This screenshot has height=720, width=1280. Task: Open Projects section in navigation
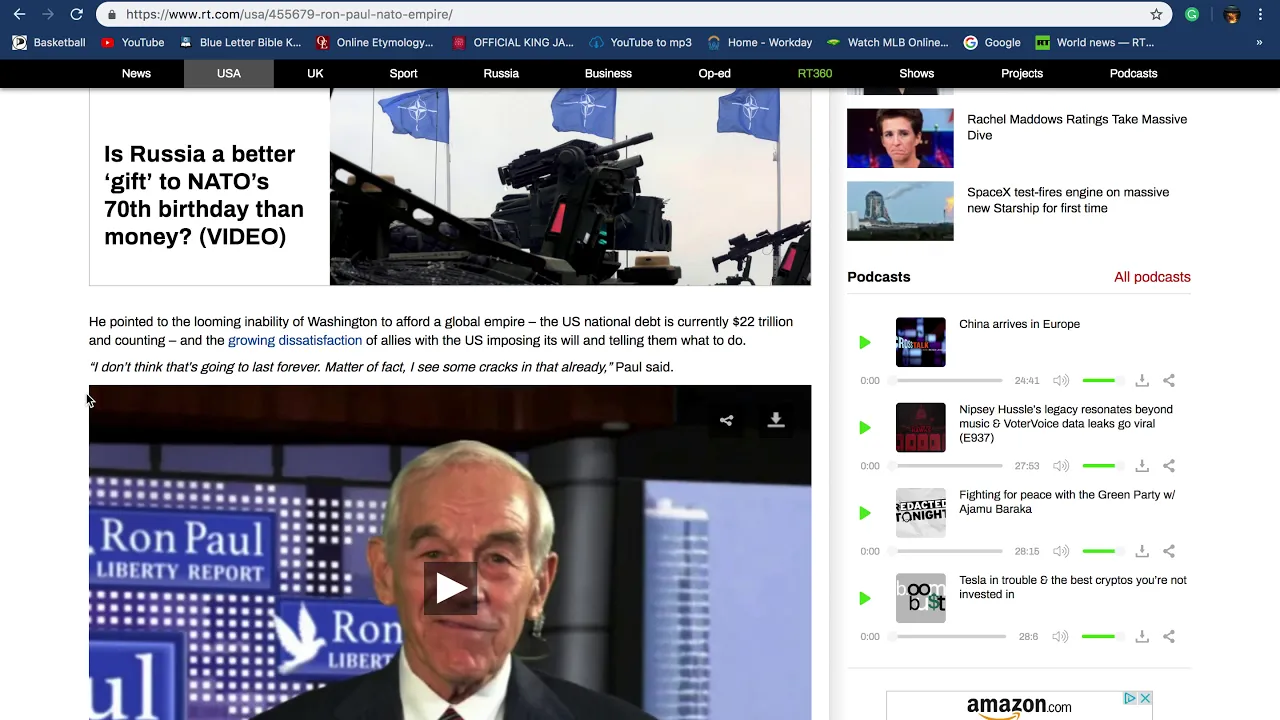[1022, 74]
